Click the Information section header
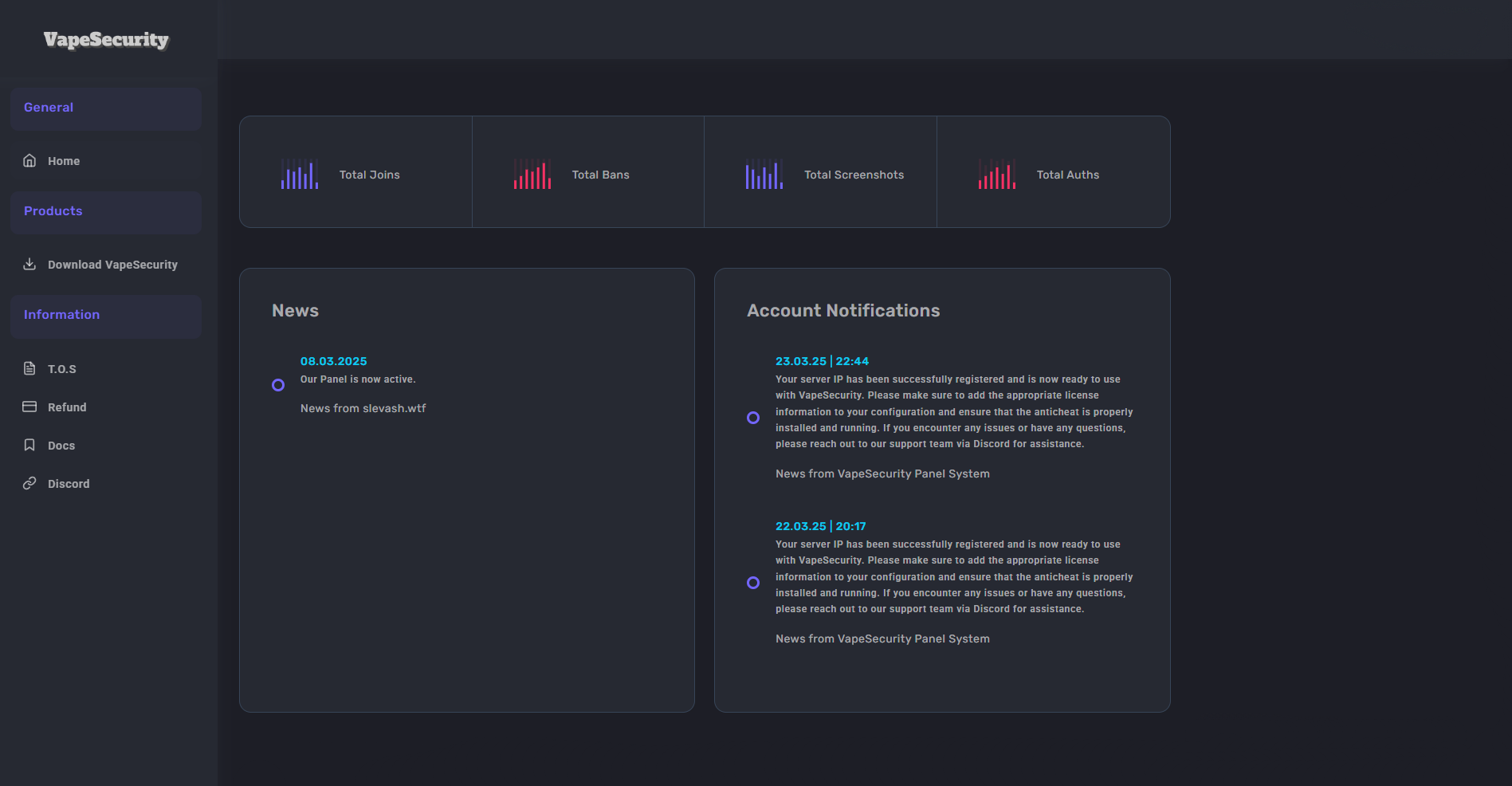The width and height of the screenshot is (1512, 786). (x=106, y=316)
